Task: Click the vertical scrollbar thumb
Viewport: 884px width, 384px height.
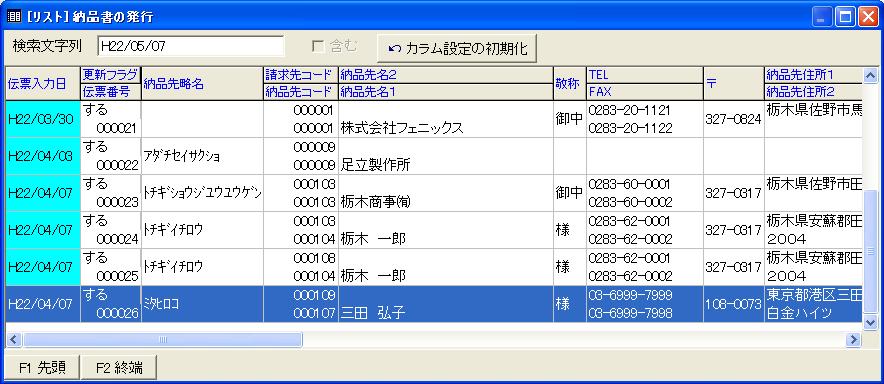Action: click(x=870, y=251)
